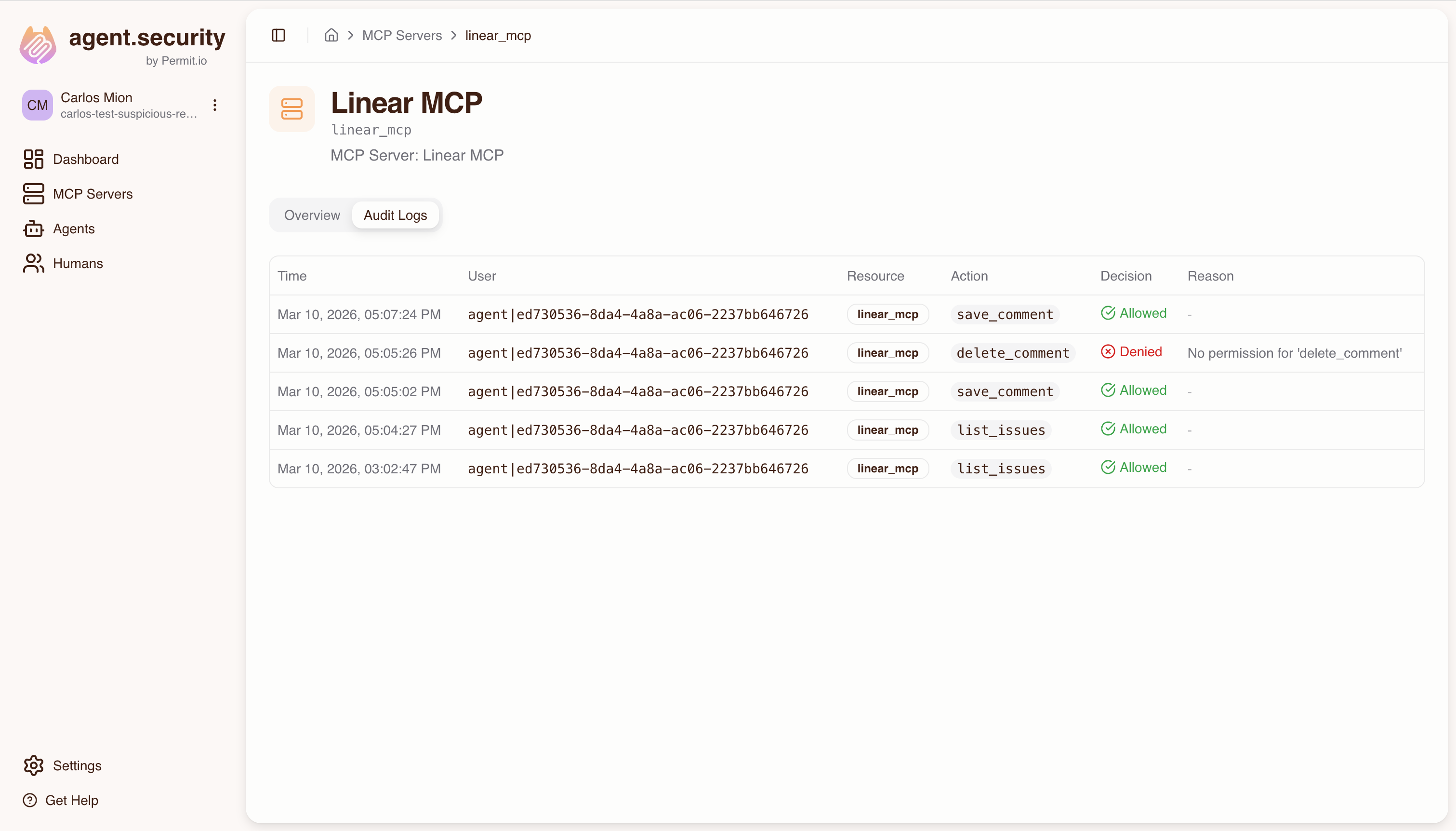Select the Audit Logs tab
The width and height of the screenshot is (1456, 831).
click(x=396, y=215)
